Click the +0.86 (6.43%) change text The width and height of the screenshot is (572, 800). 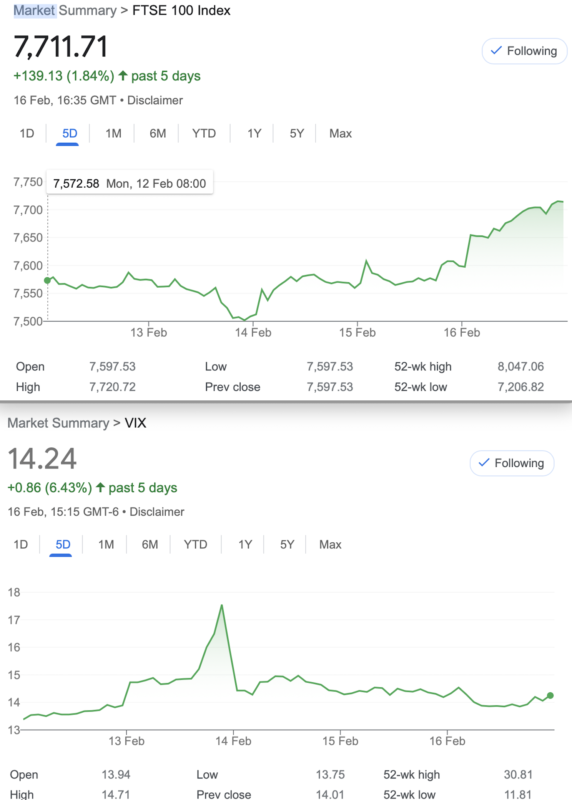coord(49,488)
